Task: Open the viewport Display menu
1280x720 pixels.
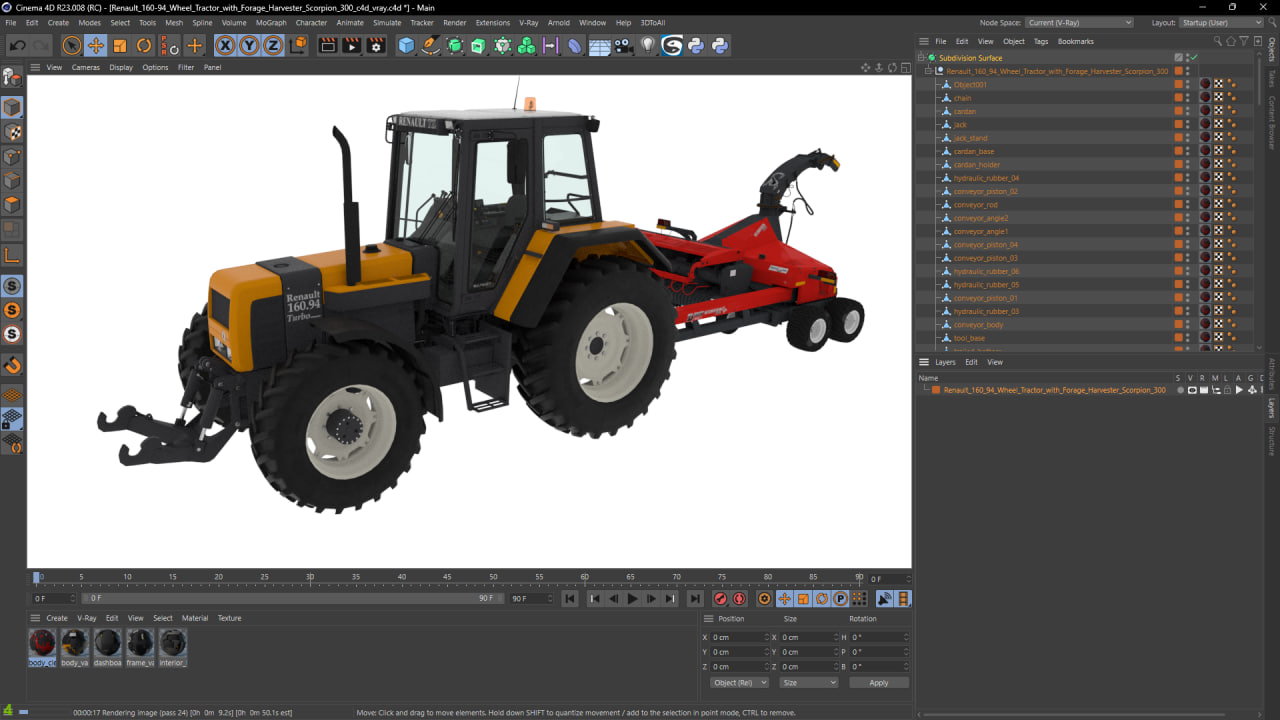Action: pyautogui.click(x=121, y=67)
